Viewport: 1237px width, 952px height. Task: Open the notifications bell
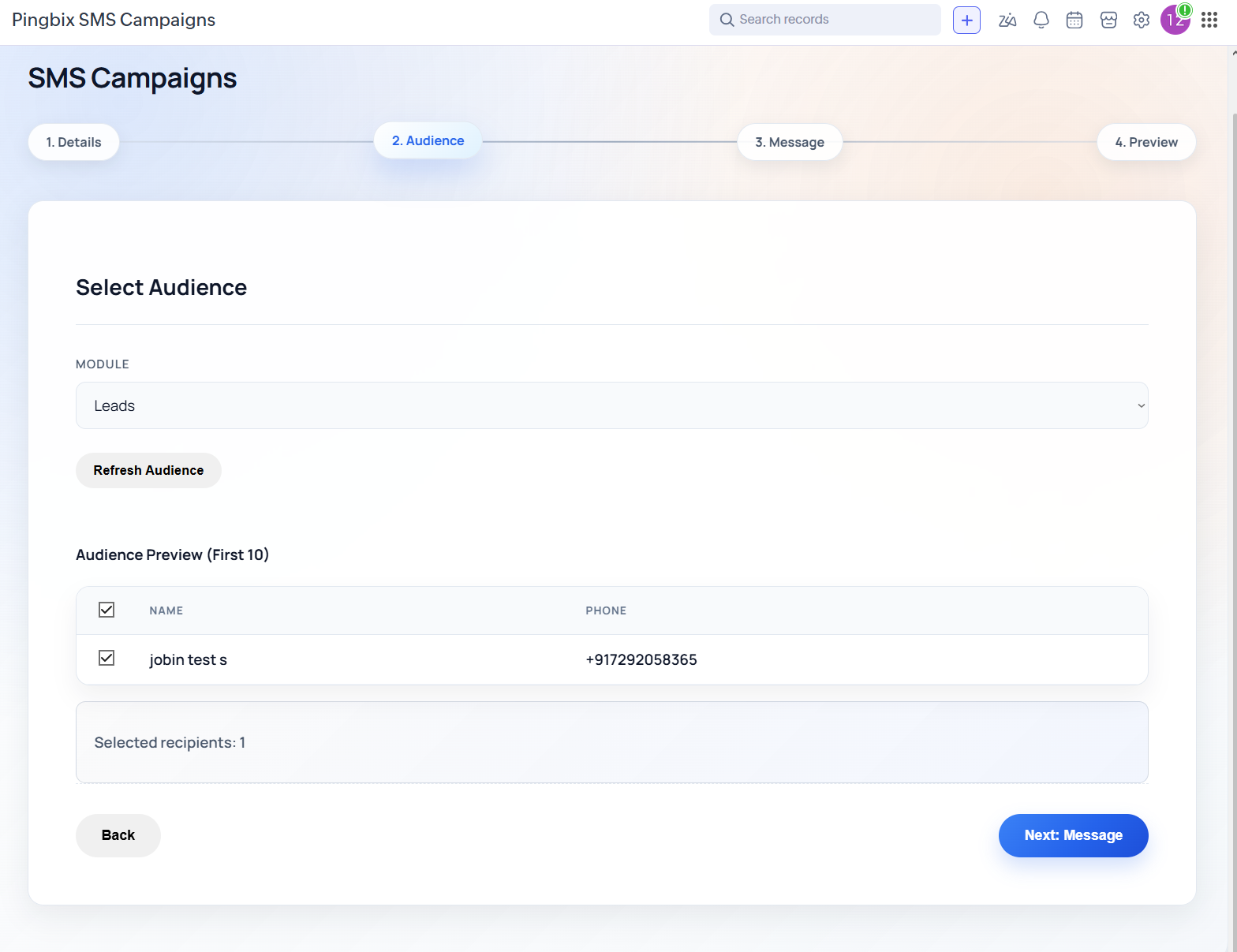tap(1041, 20)
